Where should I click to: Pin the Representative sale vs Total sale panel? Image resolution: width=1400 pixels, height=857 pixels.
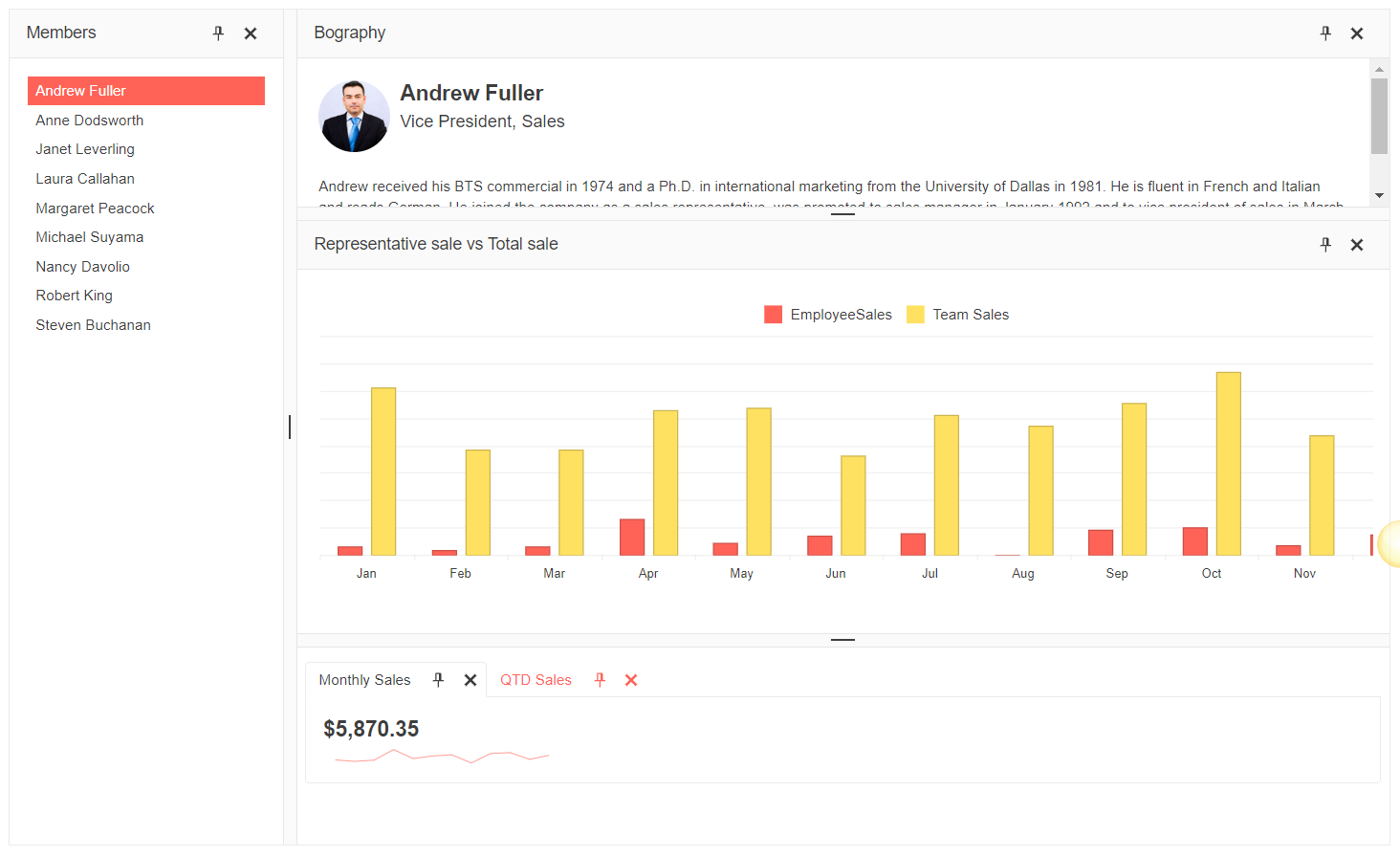coord(1325,244)
